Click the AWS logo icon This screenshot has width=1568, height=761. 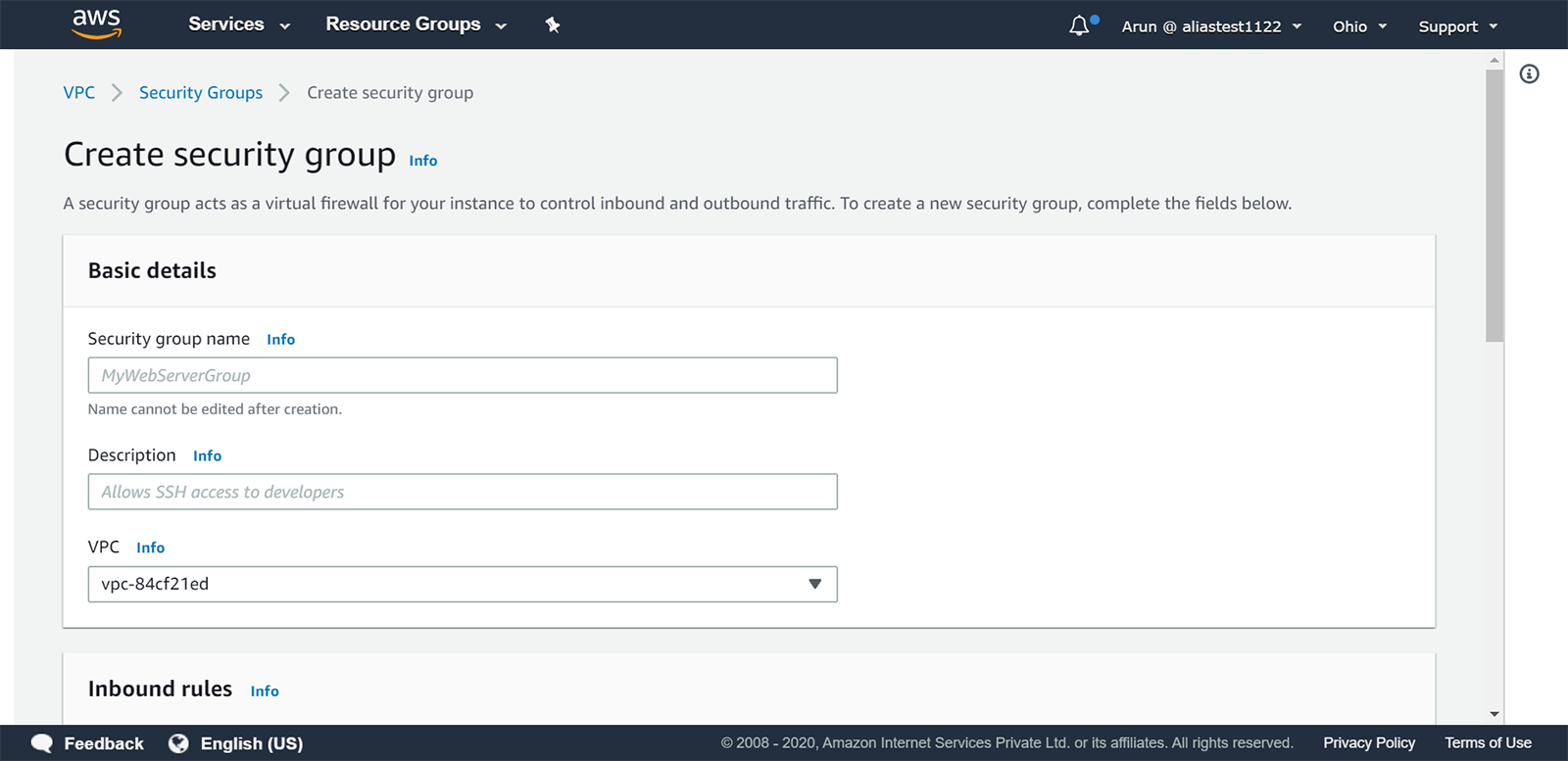[97, 24]
